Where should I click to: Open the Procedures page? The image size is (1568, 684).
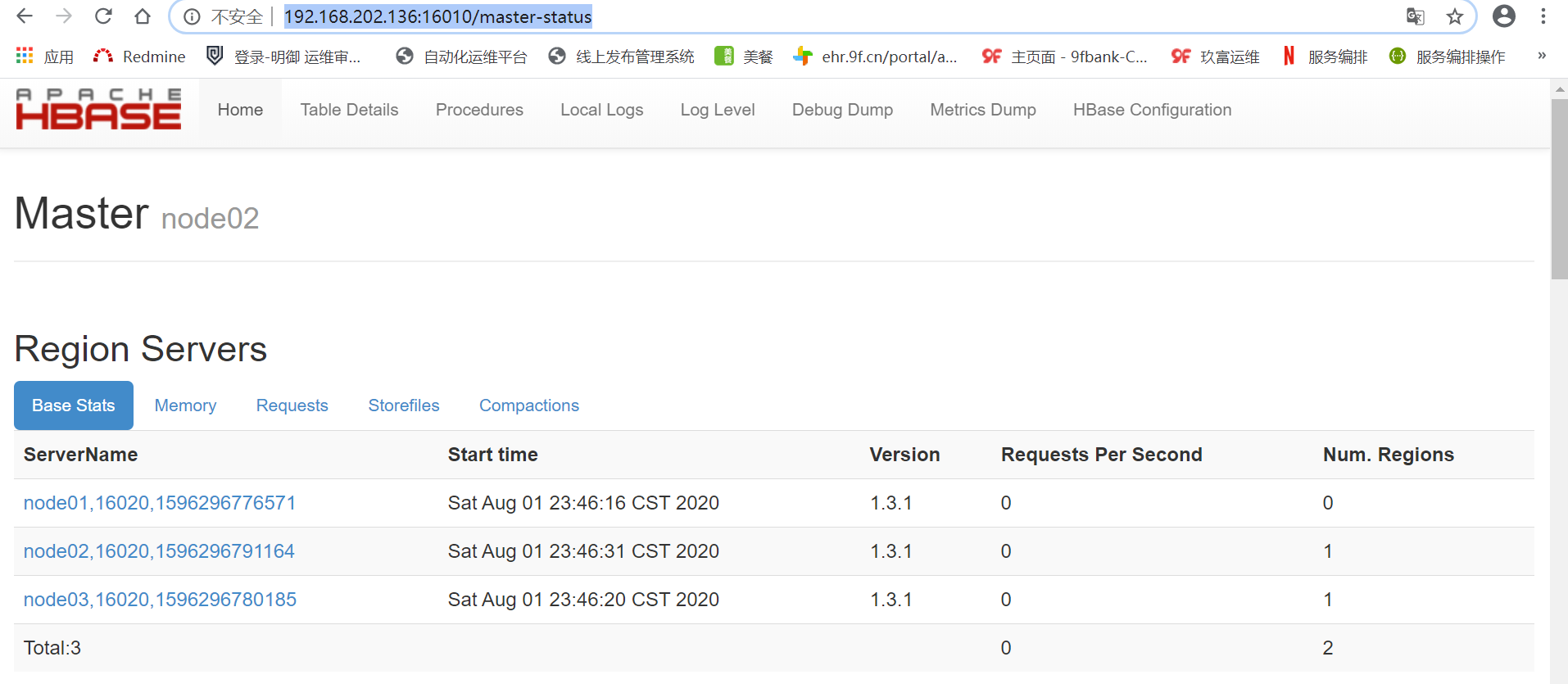(x=479, y=110)
